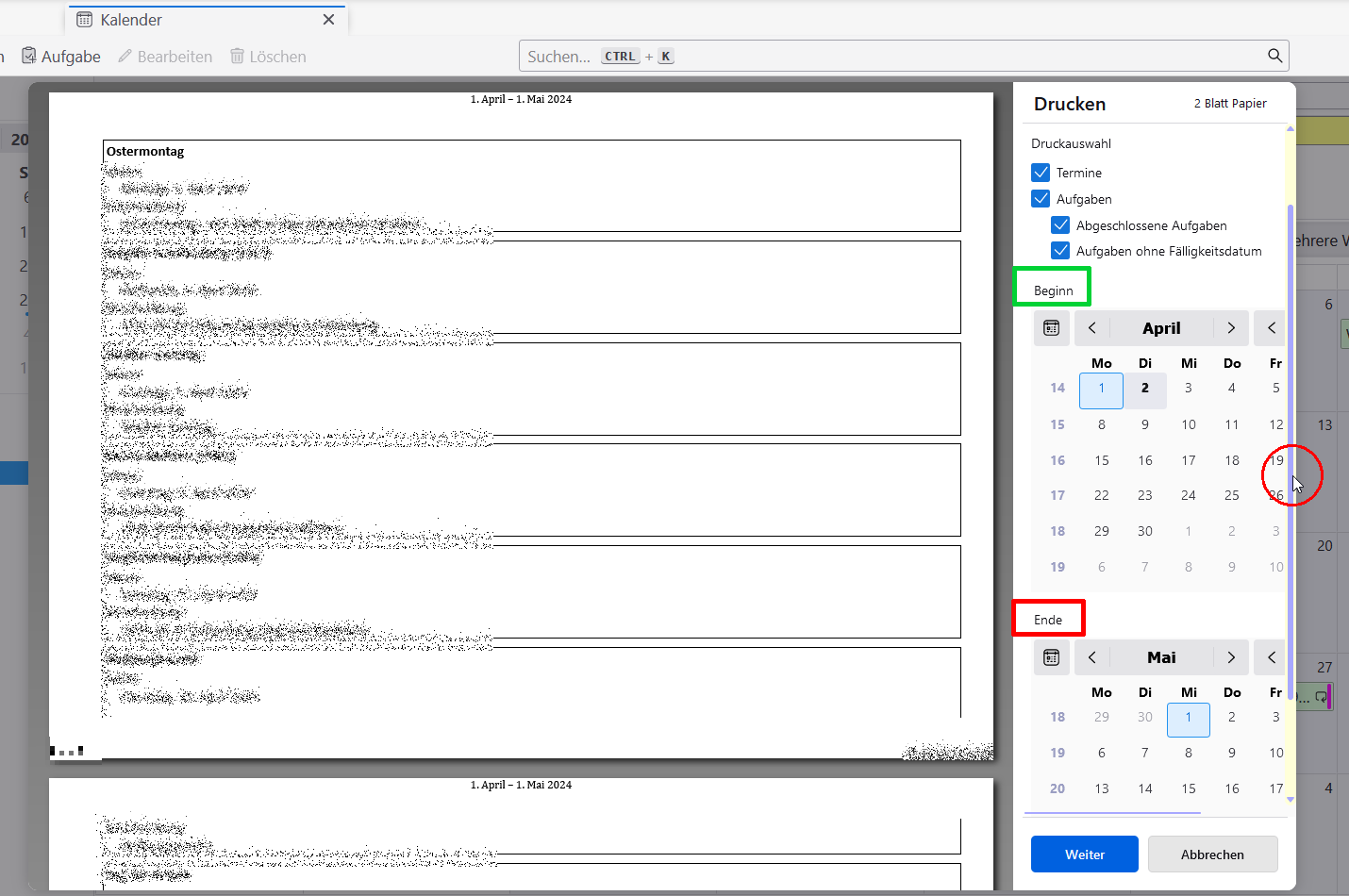The image size is (1349, 896).
Task: Select April 18 in Beginn calendar
Action: point(1232,460)
